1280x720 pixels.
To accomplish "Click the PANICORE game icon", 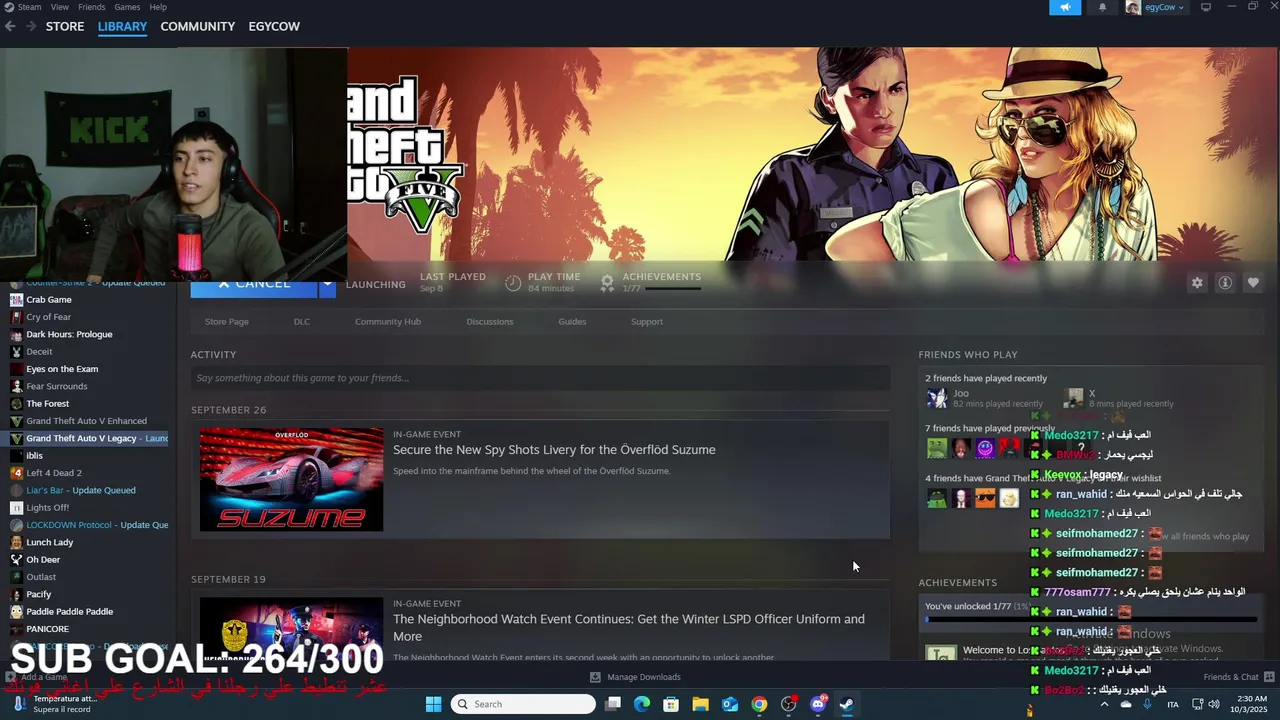I will tap(16, 629).
